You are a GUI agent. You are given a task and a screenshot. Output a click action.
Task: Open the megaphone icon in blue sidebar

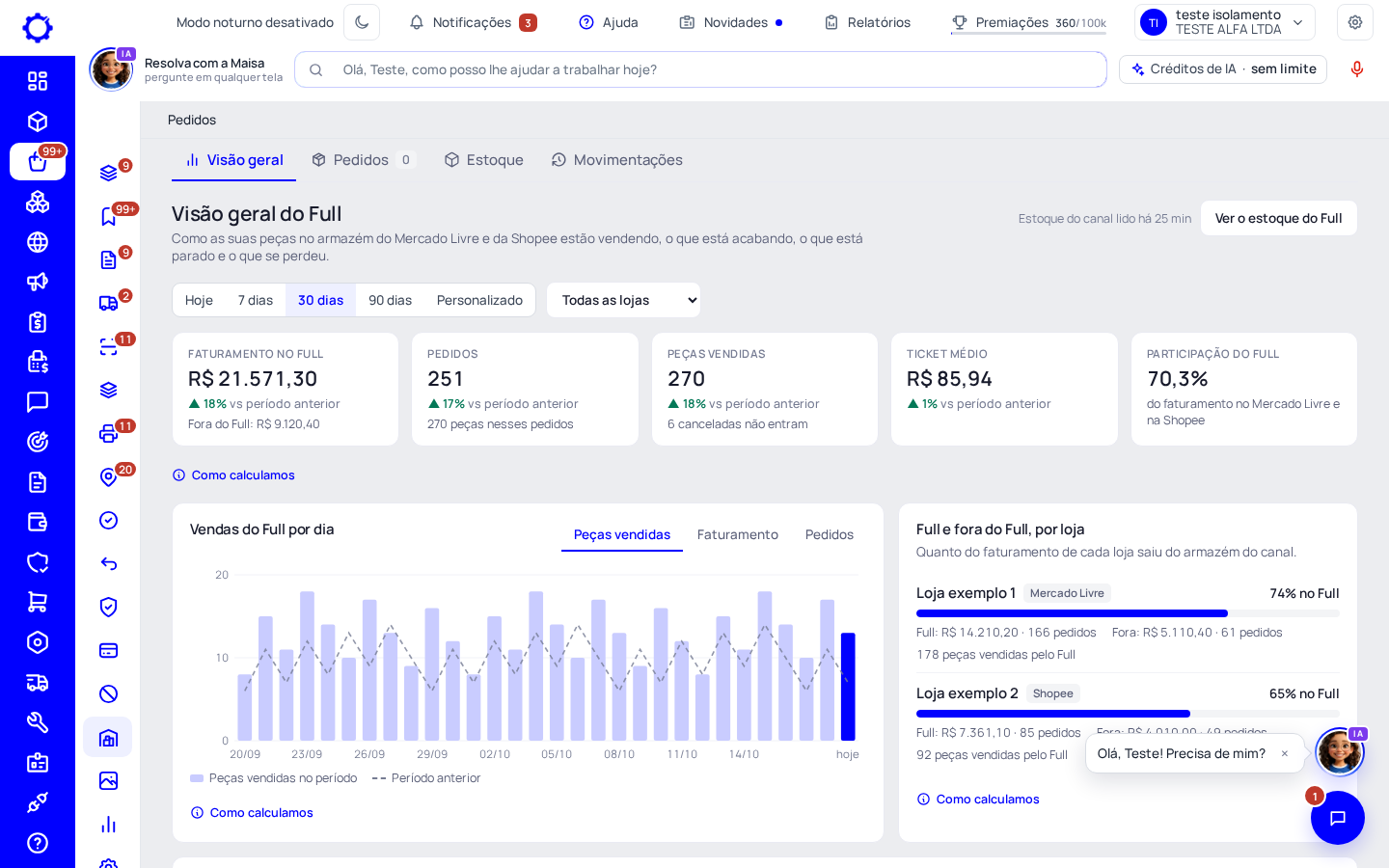(38, 282)
